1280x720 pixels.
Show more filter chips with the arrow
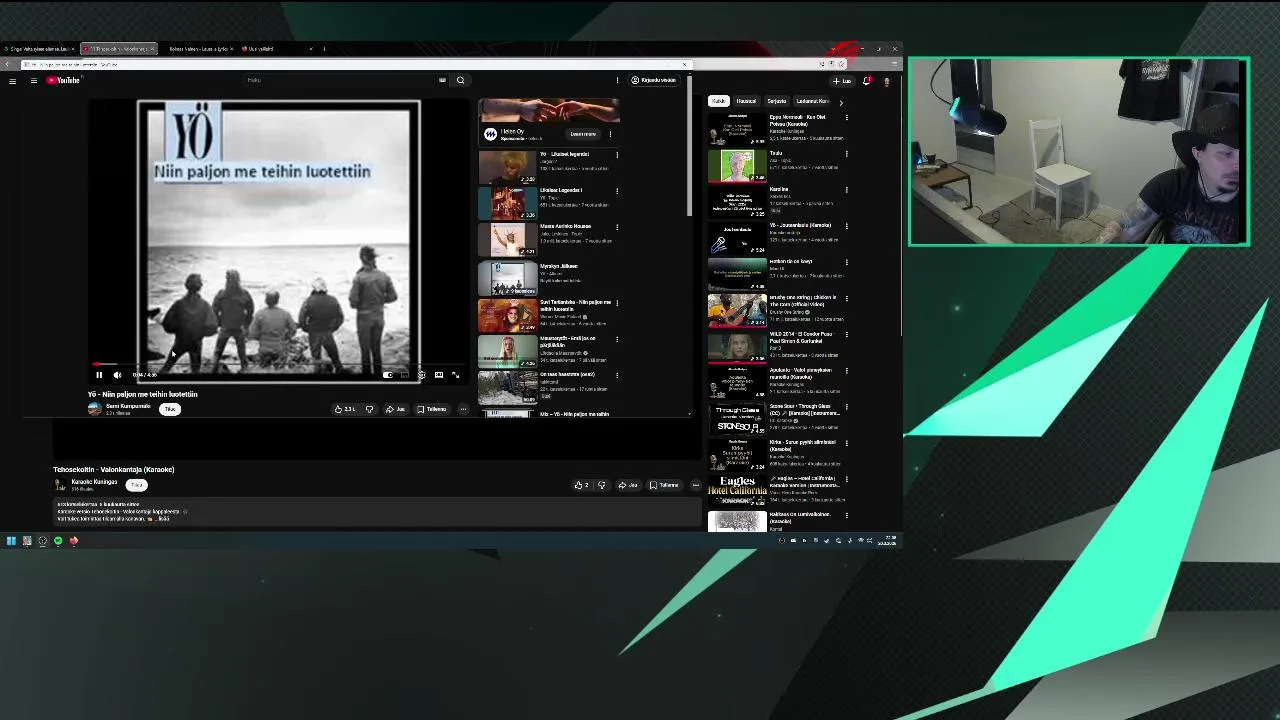(x=840, y=102)
